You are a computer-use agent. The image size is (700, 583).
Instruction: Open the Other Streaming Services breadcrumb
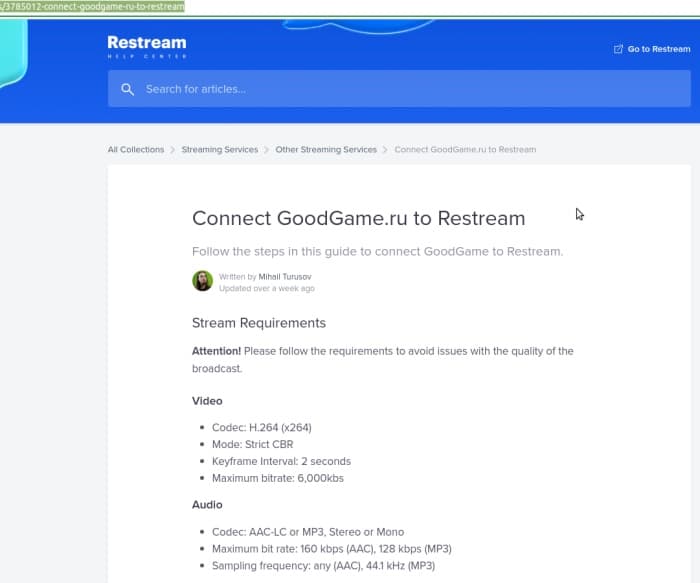click(326, 150)
